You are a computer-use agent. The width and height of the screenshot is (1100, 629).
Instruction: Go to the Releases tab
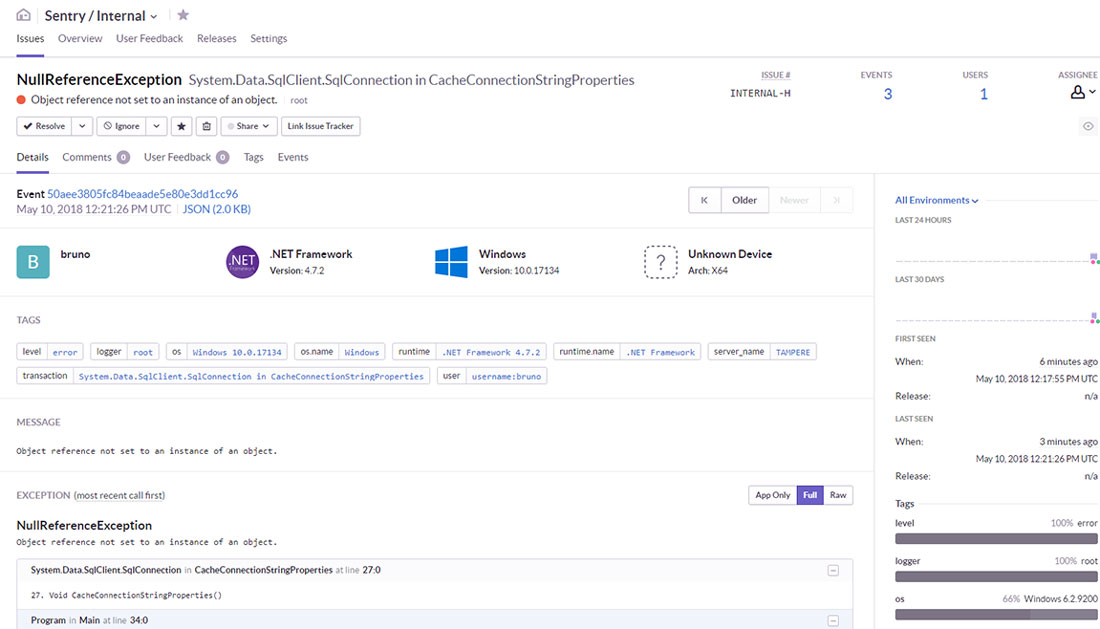click(217, 39)
